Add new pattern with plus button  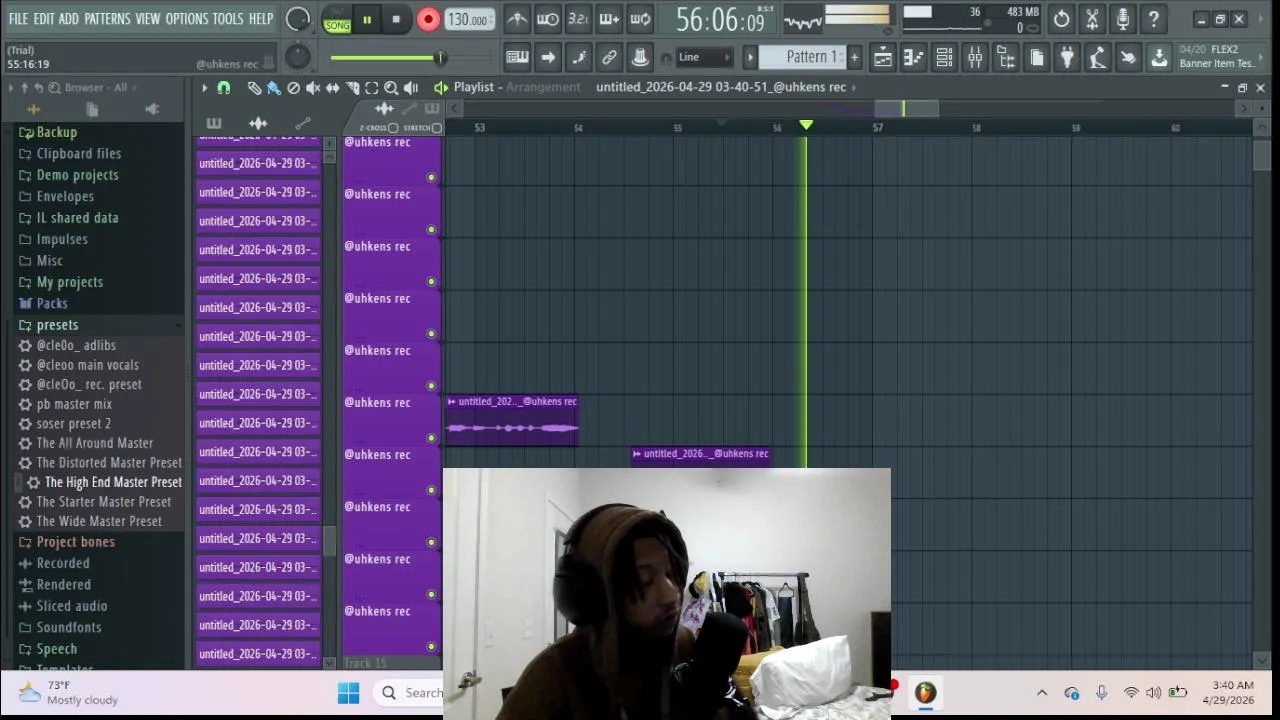point(854,57)
